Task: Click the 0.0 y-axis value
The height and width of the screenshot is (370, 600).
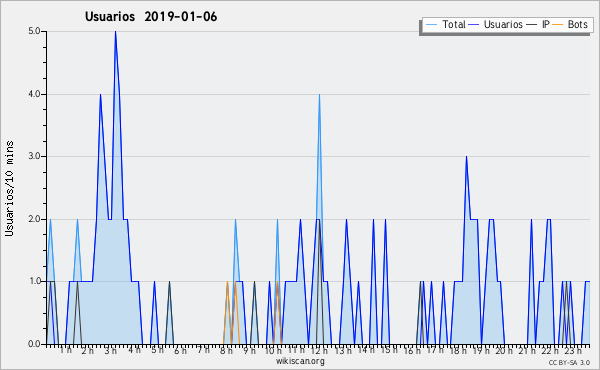Action: (34, 344)
